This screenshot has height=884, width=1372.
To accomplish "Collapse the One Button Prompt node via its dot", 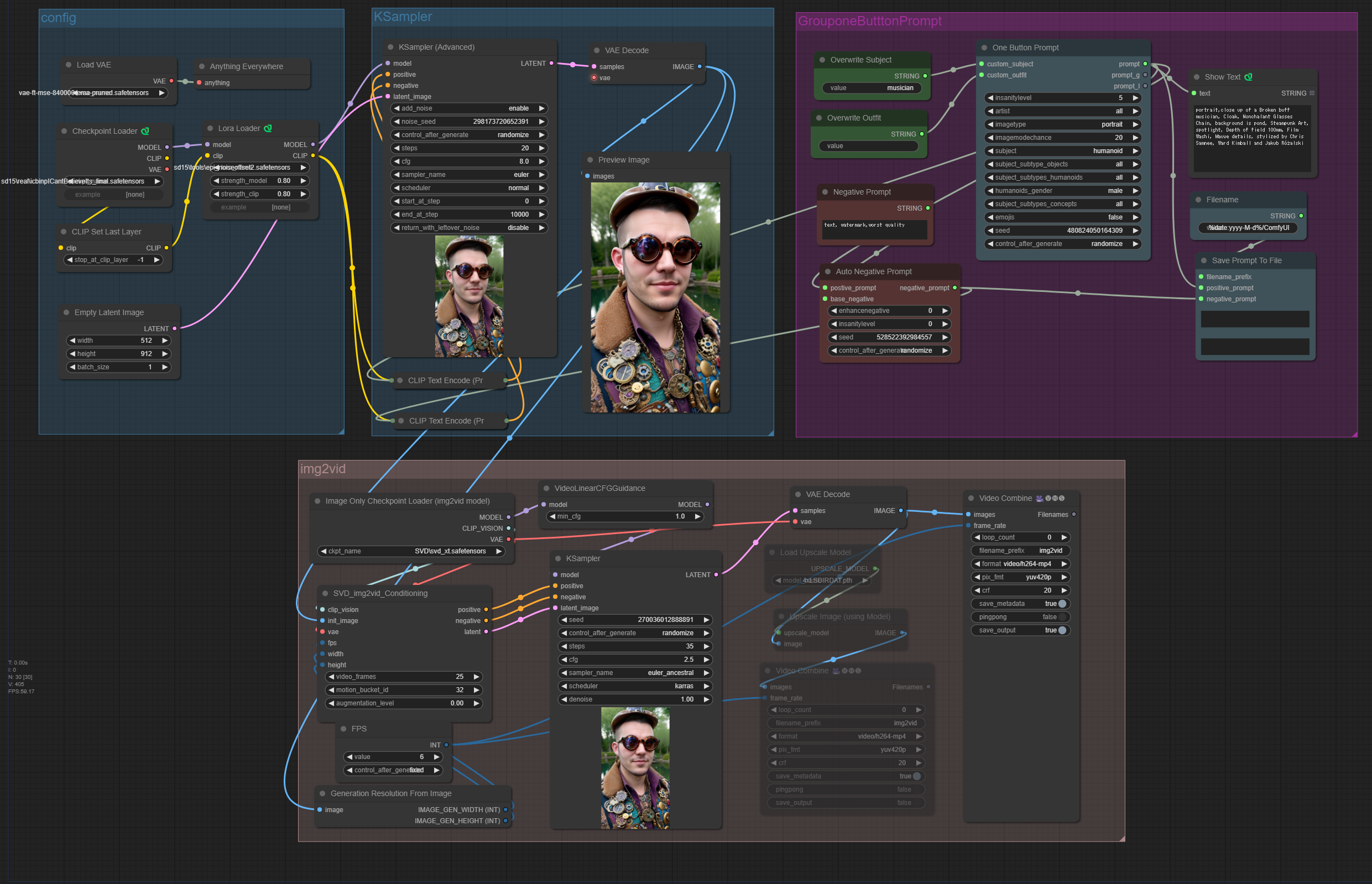I will (984, 48).
